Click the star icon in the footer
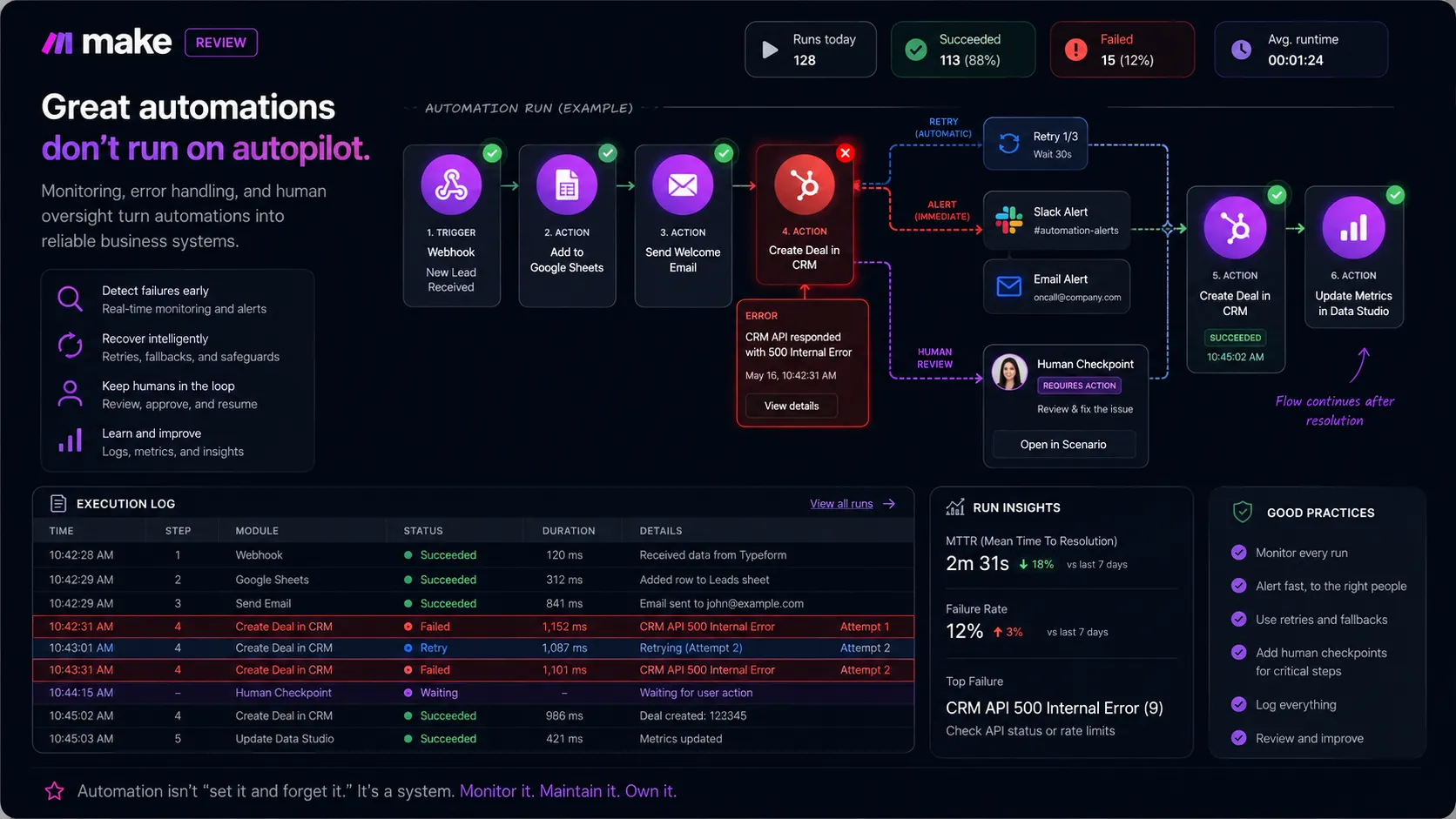Image resolution: width=1456 pixels, height=819 pixels. (x=54, y=791)
